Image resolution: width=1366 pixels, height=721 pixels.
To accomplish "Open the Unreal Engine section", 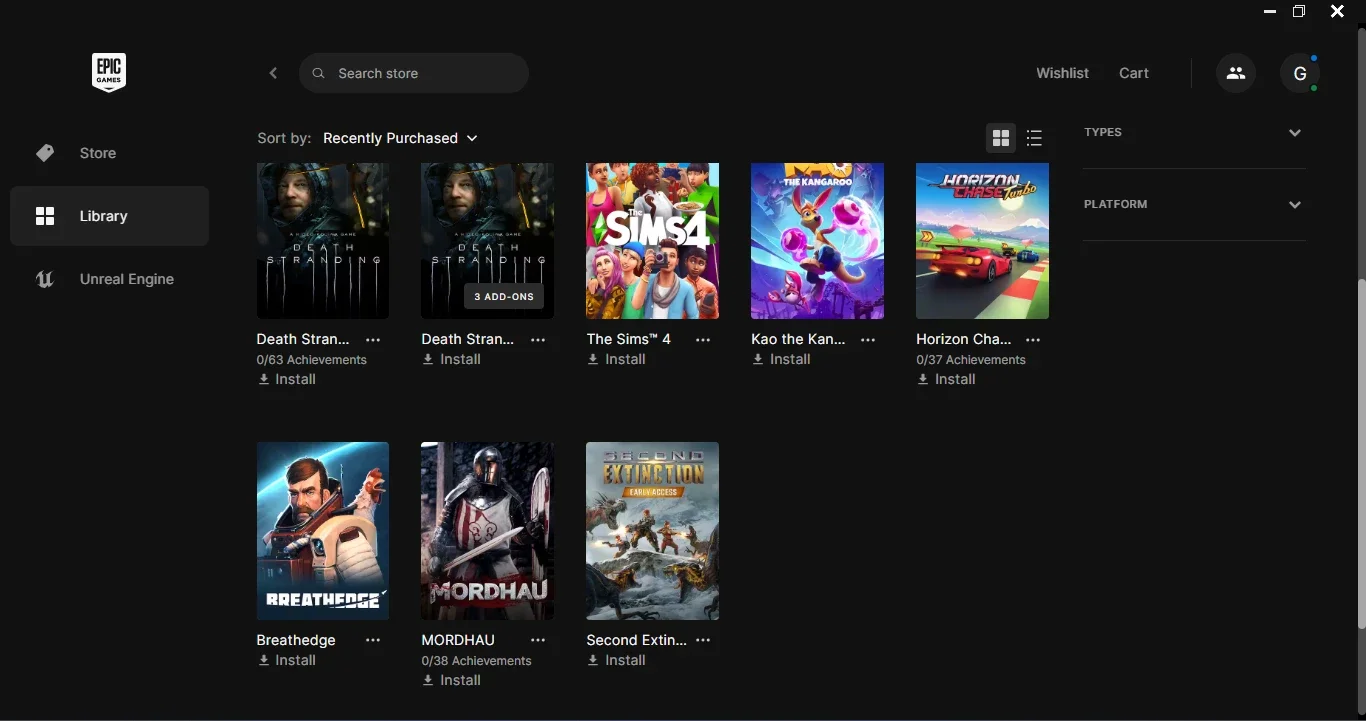I will pyautogui.click(x=109, y=279).
